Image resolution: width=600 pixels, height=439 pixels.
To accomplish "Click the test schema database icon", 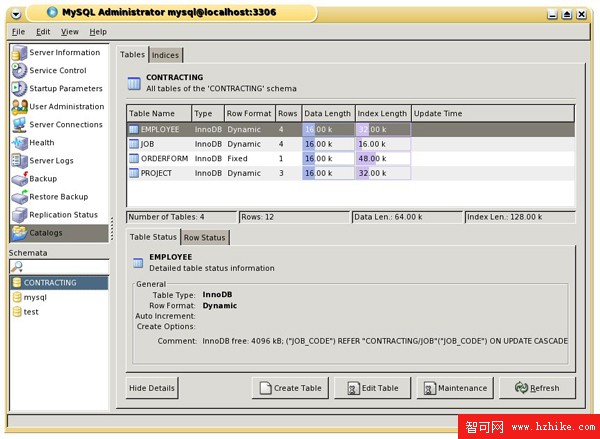I will 17,312.
